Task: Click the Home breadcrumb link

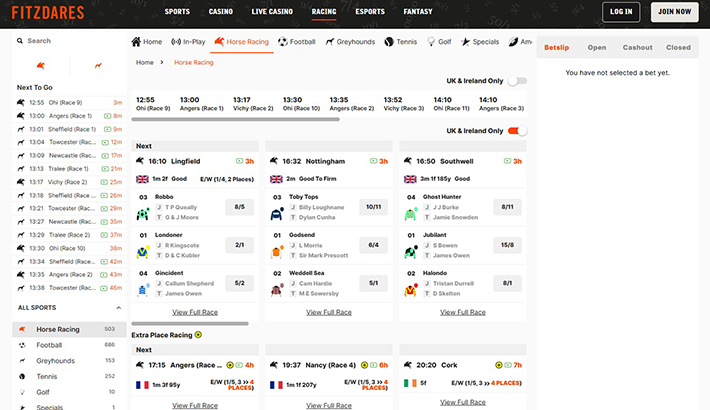Action: pos(144,63)
